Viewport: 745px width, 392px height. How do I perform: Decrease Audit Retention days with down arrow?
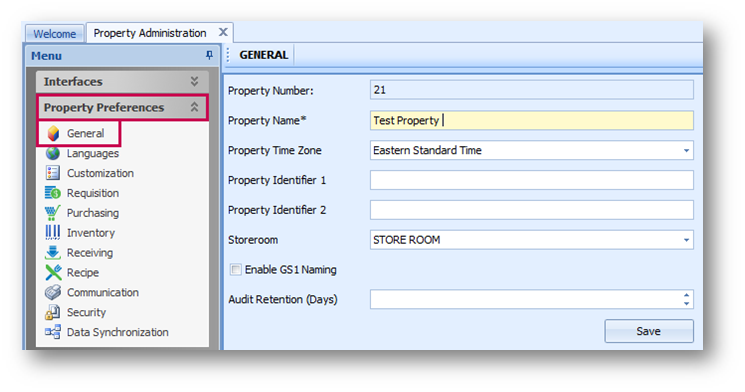[686, 303]
